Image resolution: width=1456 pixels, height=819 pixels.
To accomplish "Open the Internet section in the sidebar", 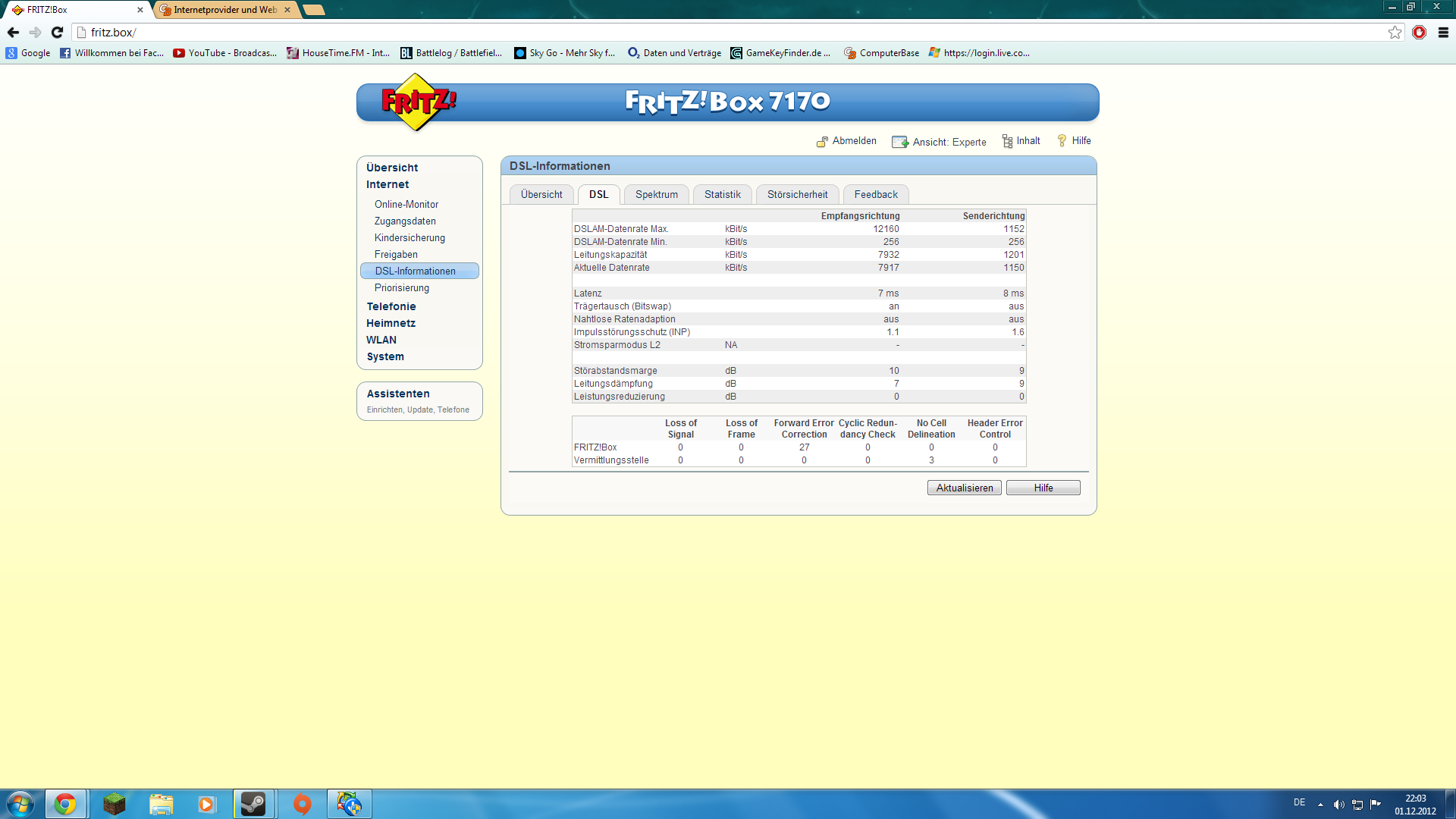I will coord(388,184).
